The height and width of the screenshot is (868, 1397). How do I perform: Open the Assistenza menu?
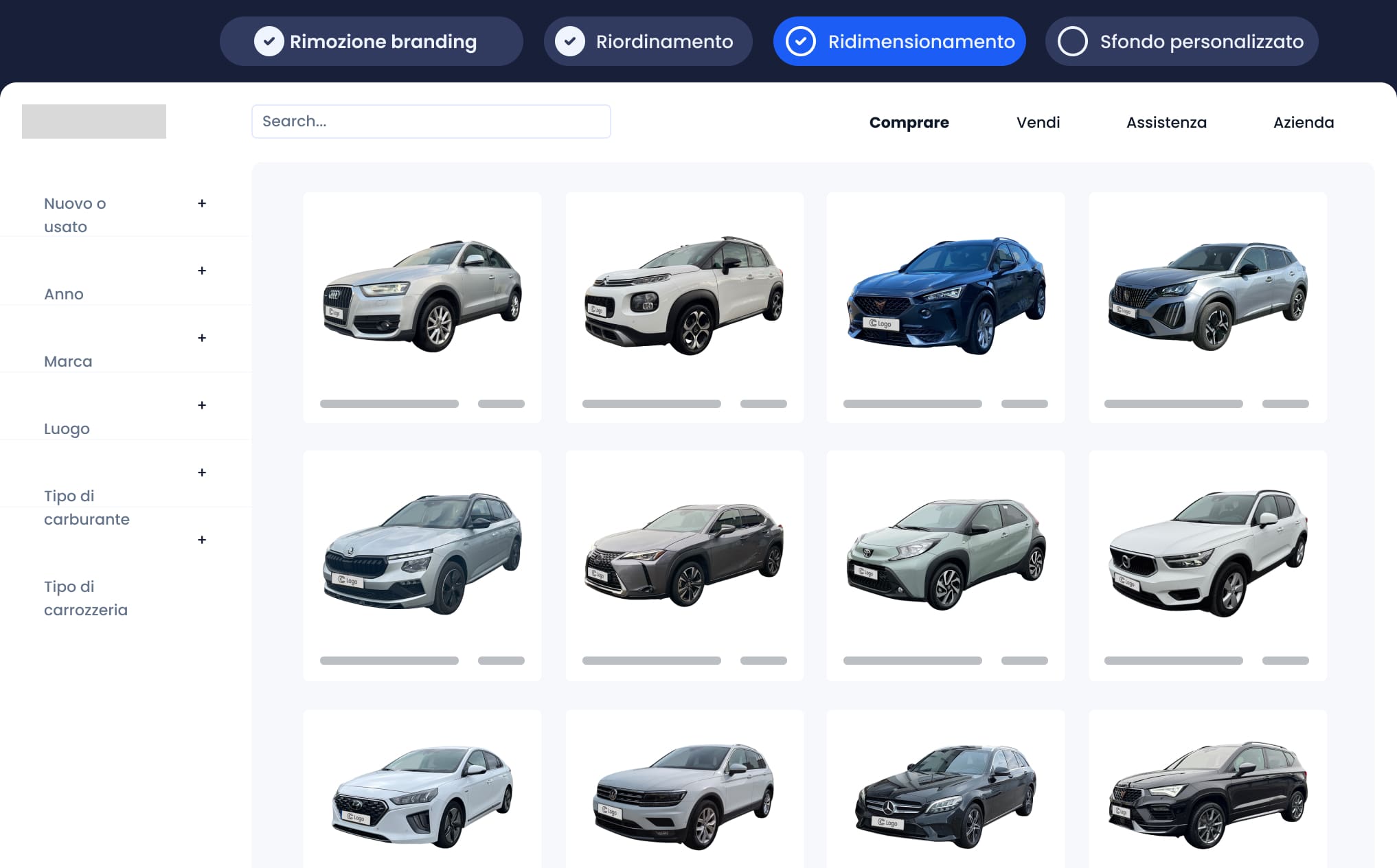(x=1166, y=122)
